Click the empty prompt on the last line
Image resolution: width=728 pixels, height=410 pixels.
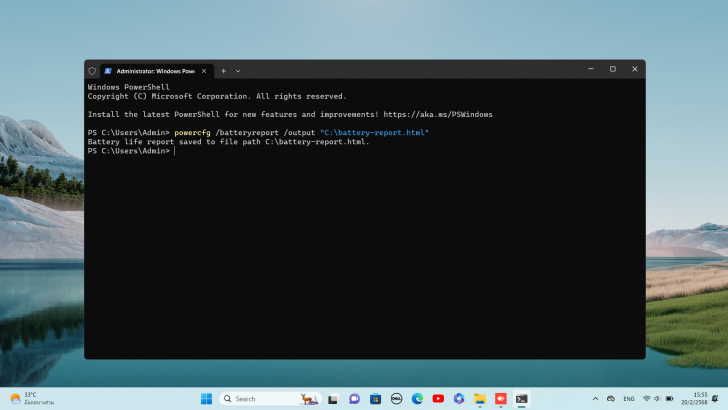(x=131, y=151)
